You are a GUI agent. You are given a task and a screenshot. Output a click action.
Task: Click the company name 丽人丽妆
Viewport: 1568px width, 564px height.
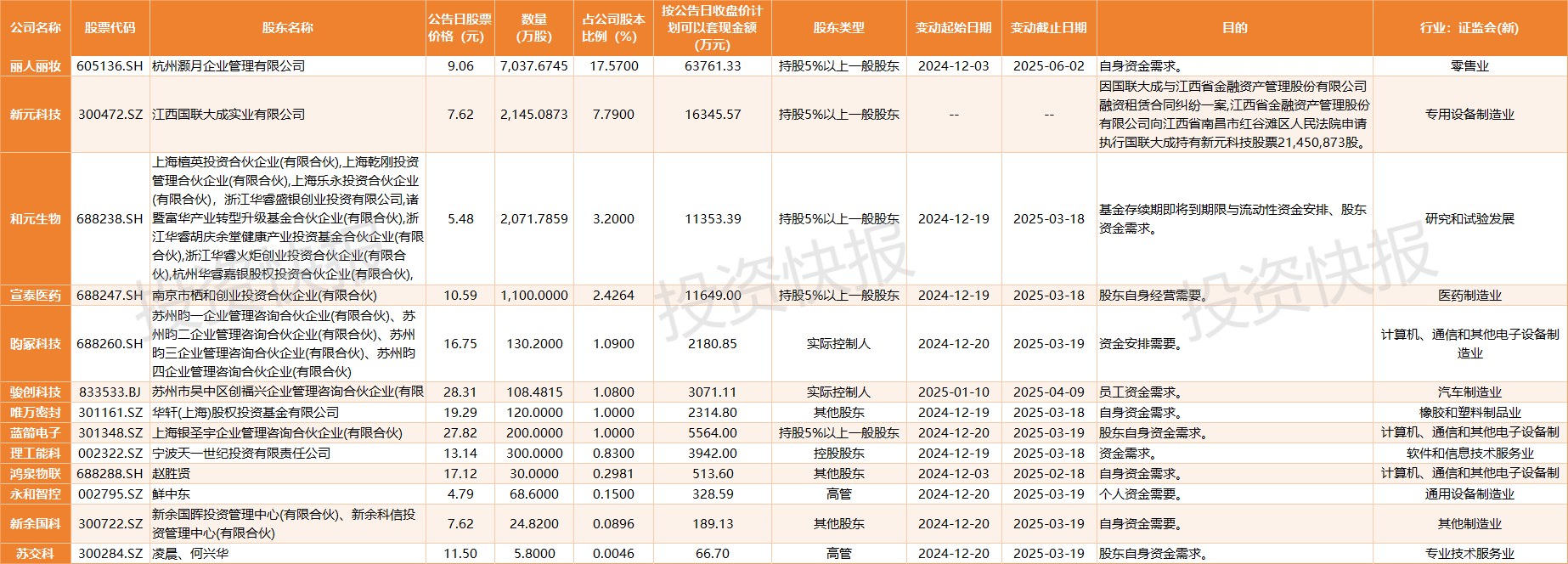[36, 66]
